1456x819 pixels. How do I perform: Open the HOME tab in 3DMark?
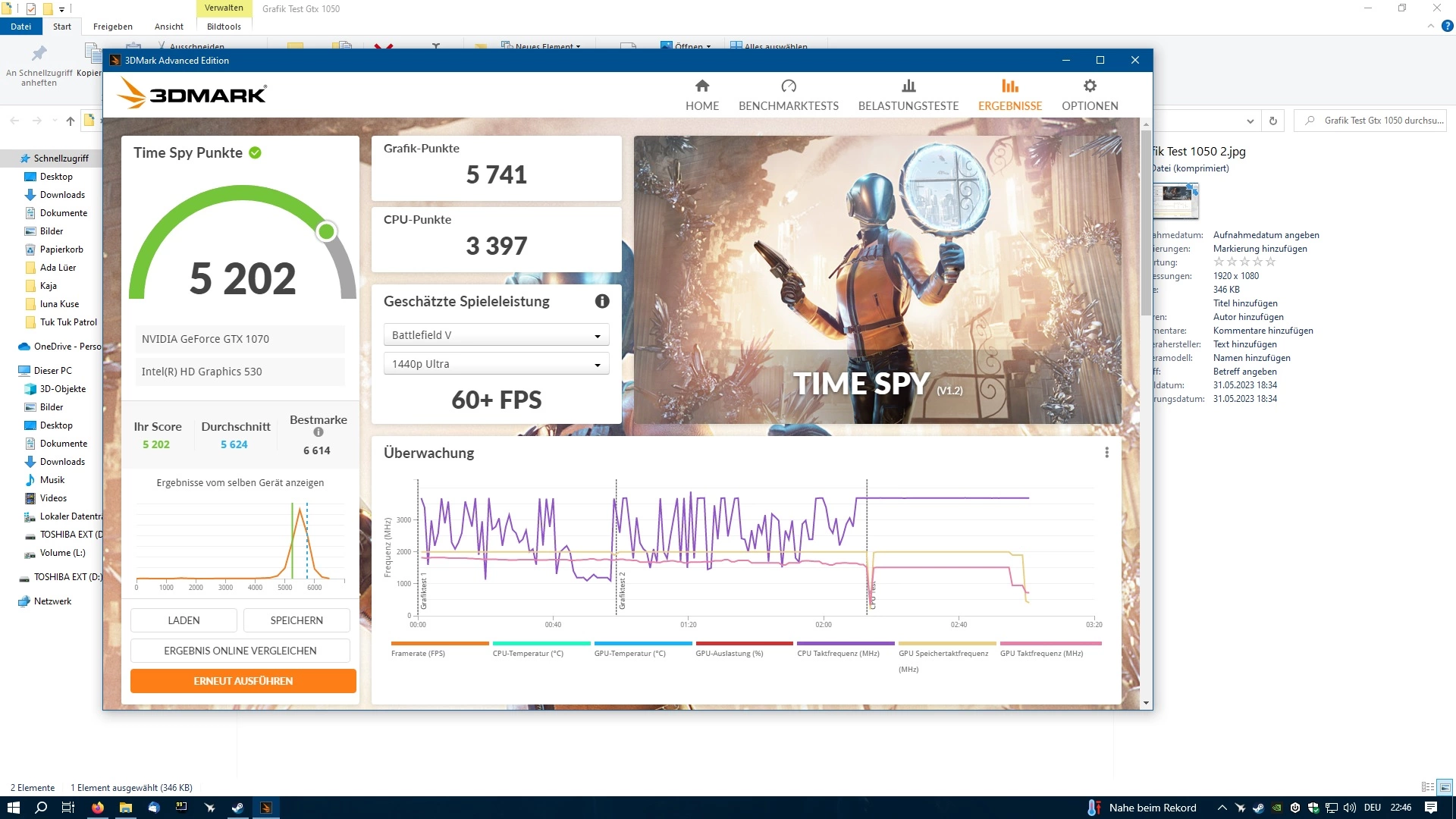click(x=701, y=95)
